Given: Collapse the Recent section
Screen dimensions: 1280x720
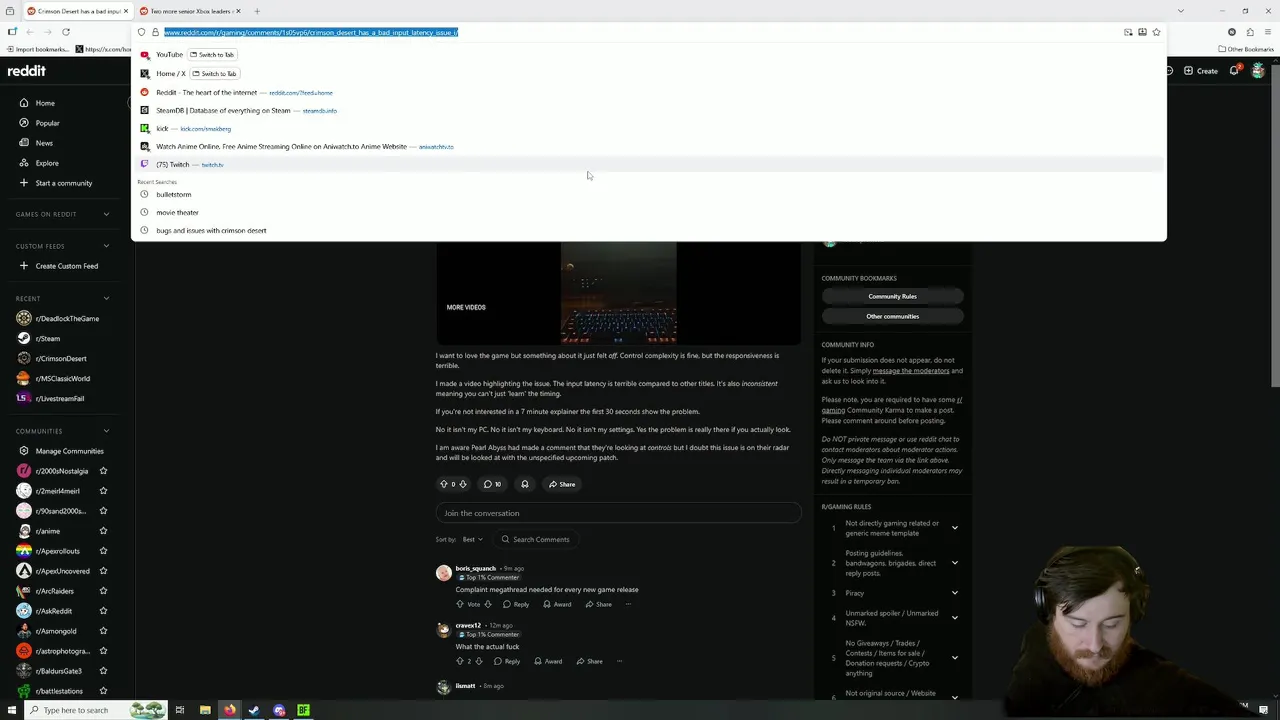Looking at the screenshot, I should point(106,298).
